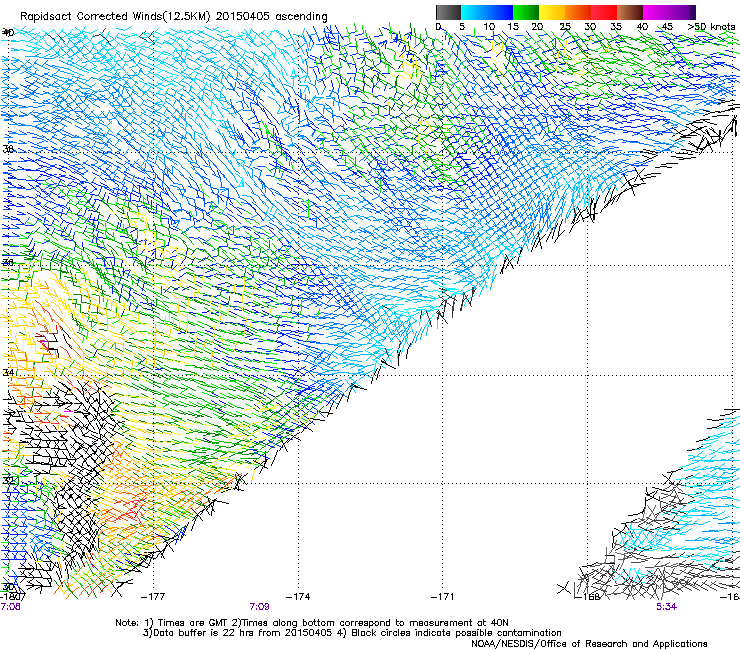The height and width of the screenshot is (650, 740).
Task: Click the red 30-35 knots legend swatch
Action: (604, 12)
